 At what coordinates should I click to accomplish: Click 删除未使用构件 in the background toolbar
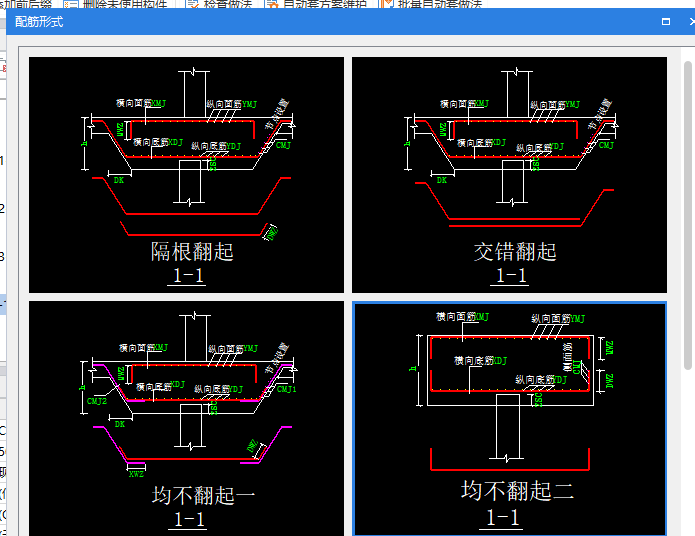116,4
